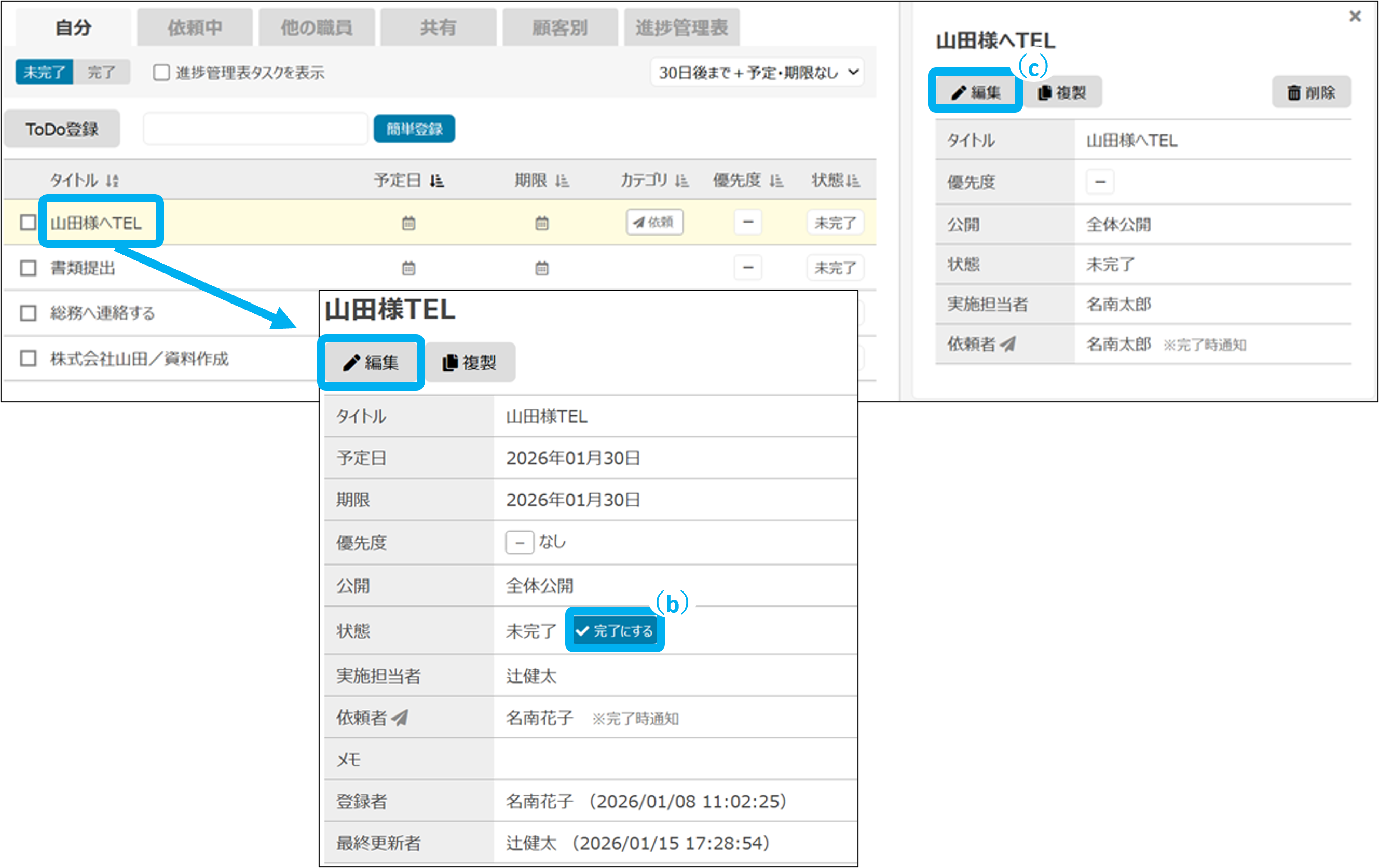Tick the 総務へ連絡する task checkbox
The width and height of the screenshot is (1379, 868).
click(x=28, y=313)
